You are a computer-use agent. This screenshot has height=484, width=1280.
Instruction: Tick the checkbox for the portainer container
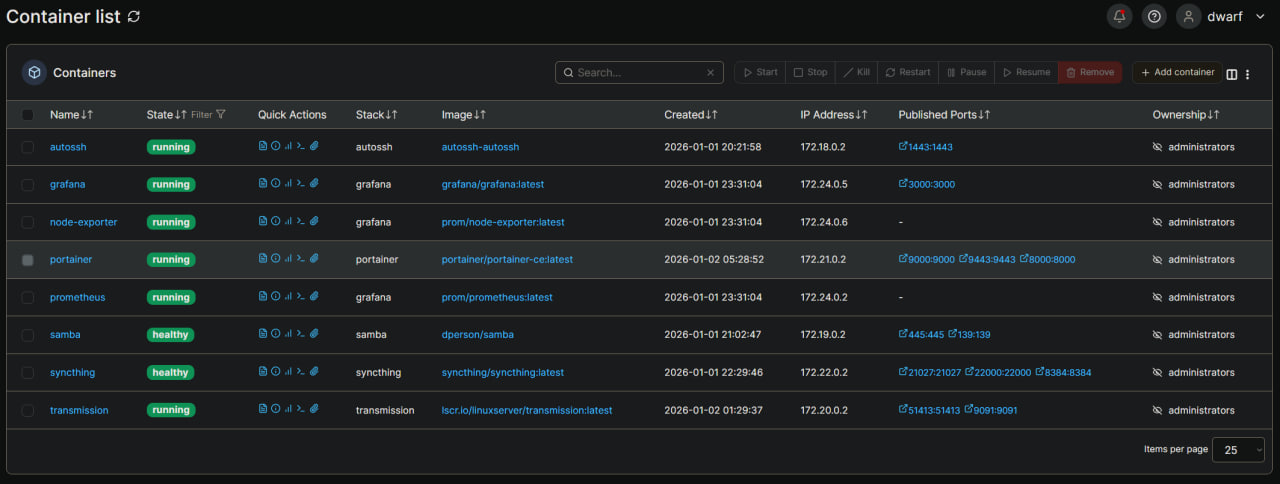[x=28, y=260]
